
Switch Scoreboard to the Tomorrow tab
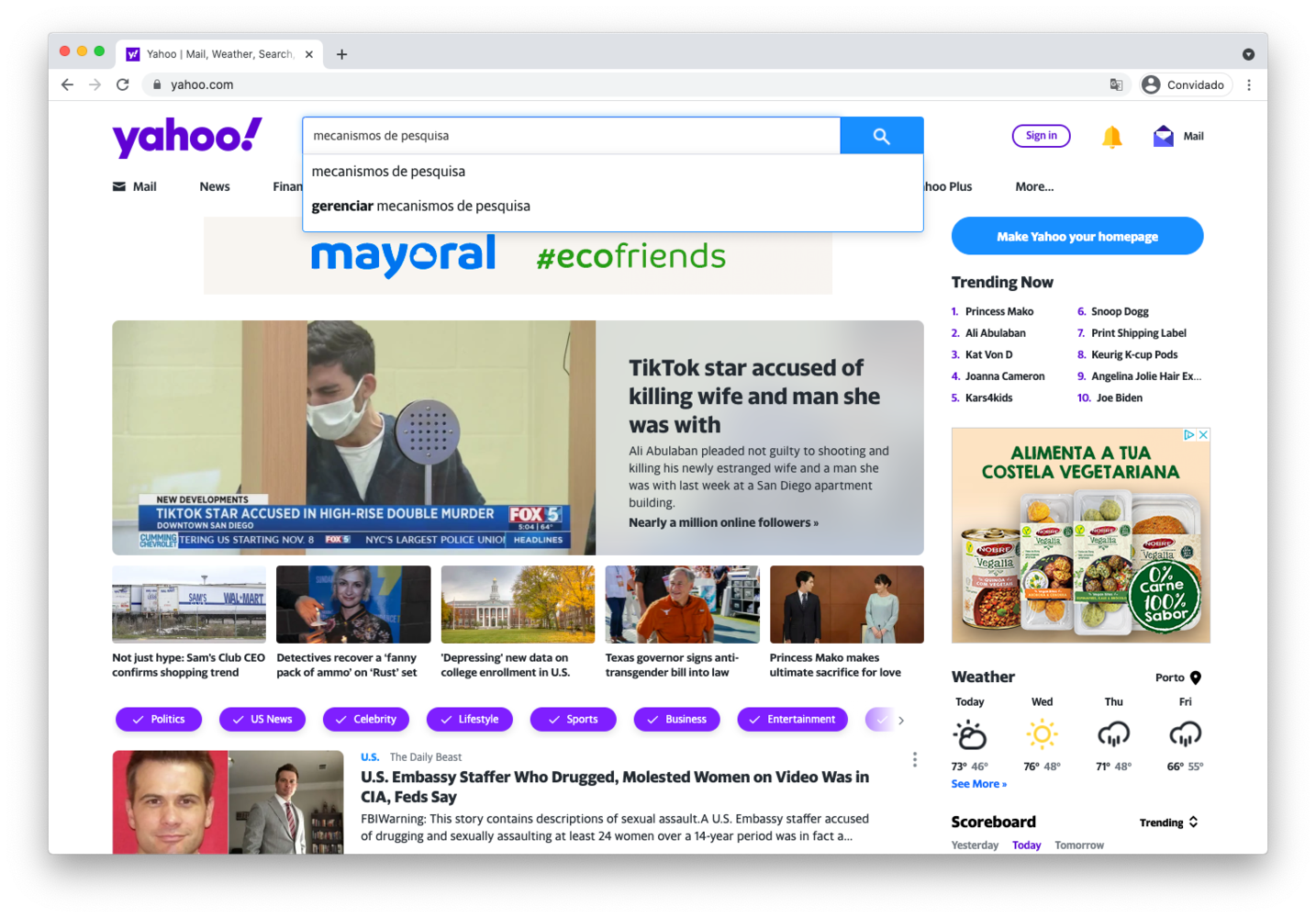(x=1079, y=845)
